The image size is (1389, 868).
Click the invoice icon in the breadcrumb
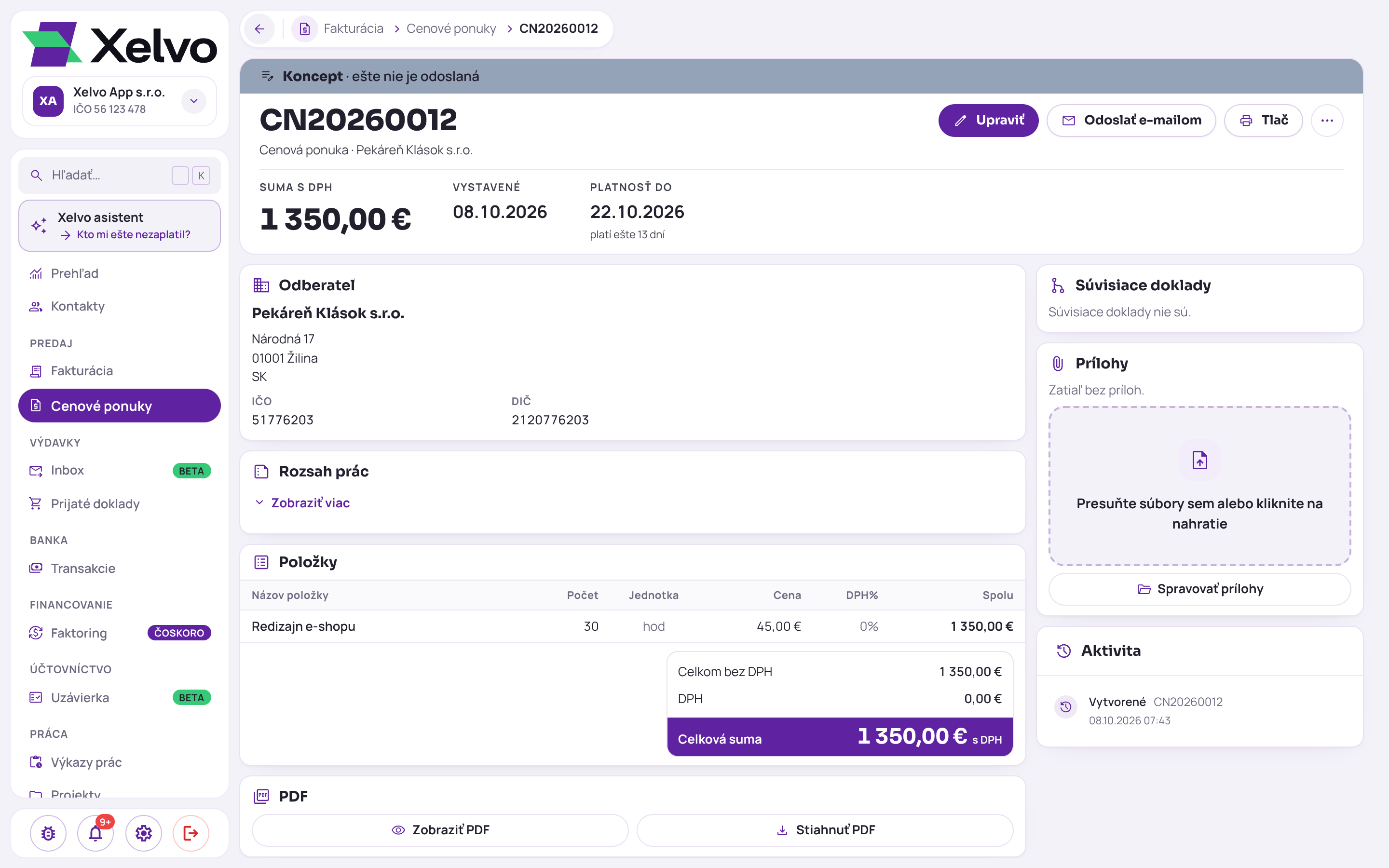305,29
